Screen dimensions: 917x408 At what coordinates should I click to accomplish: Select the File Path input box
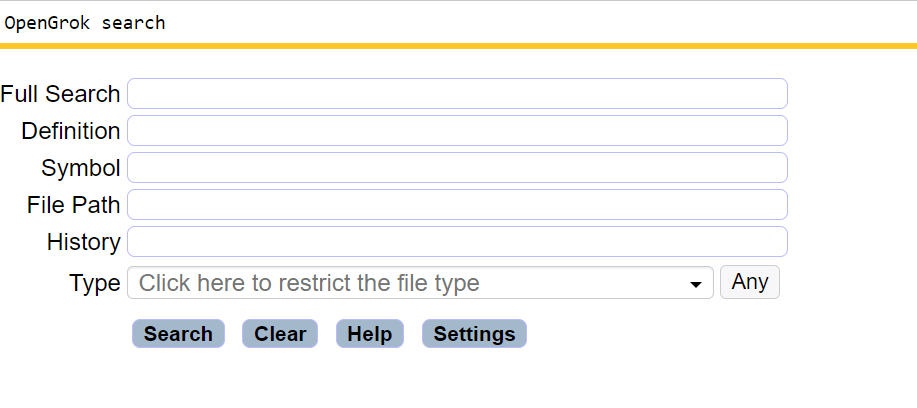(457, 205)
